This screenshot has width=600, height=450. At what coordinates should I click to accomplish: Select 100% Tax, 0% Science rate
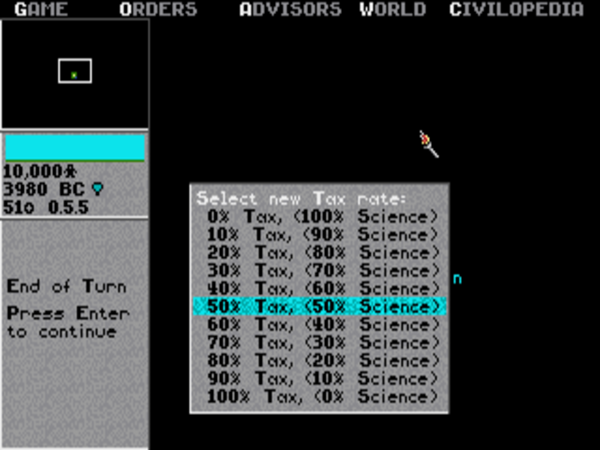pos(320,396)
